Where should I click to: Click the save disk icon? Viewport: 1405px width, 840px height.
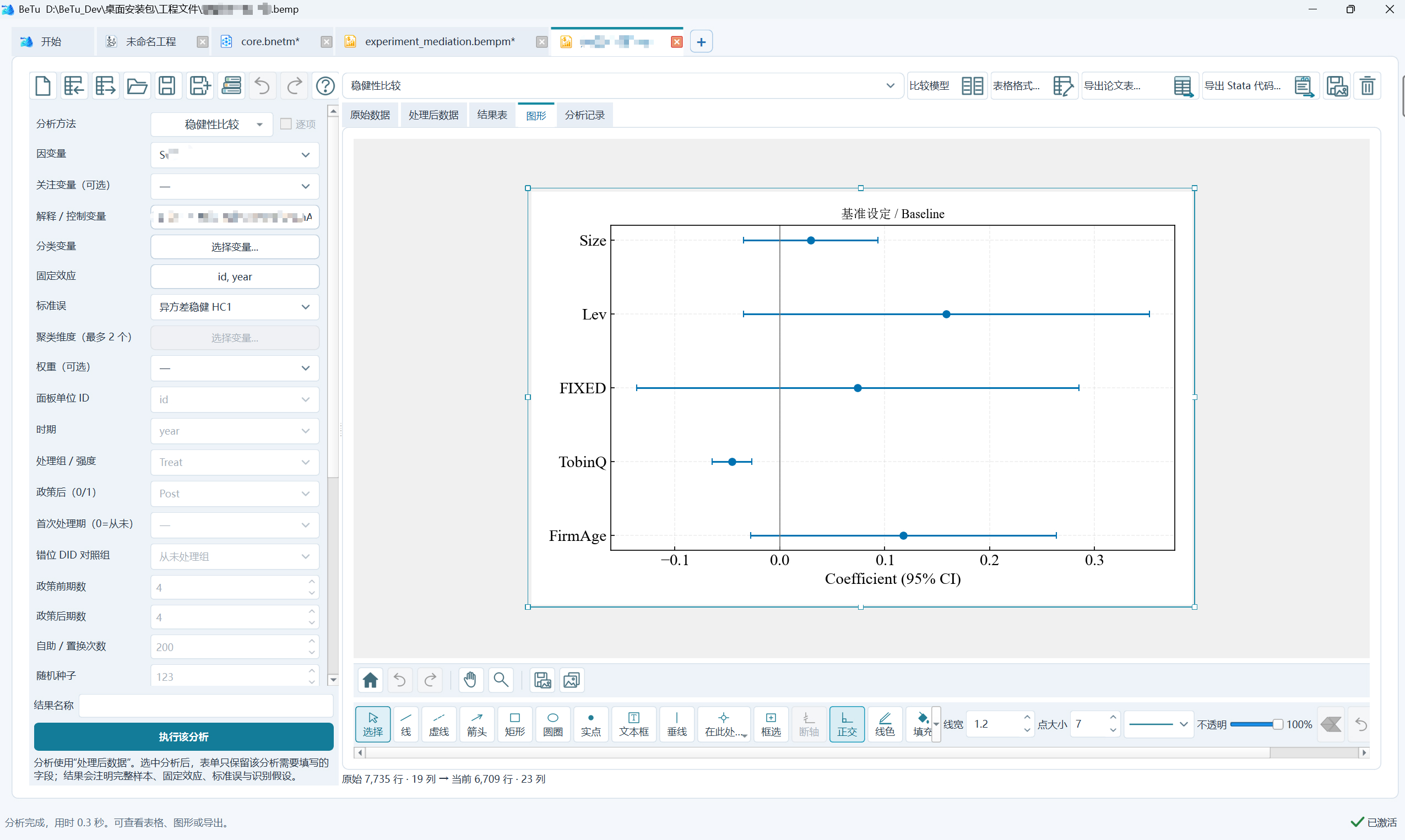point(167,86)
